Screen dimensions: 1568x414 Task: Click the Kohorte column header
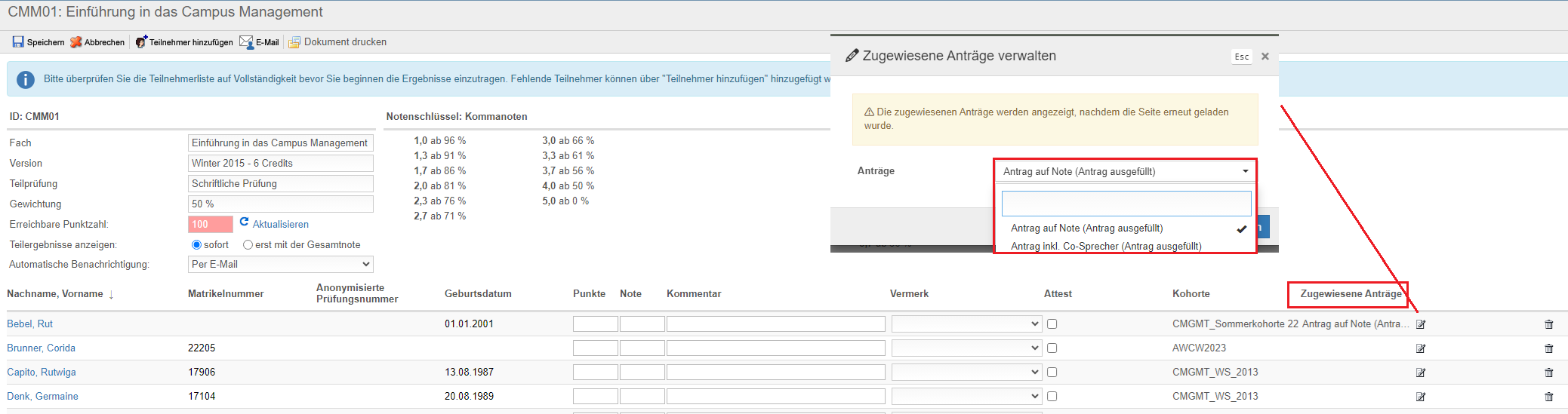click(x=1191, y=294)
